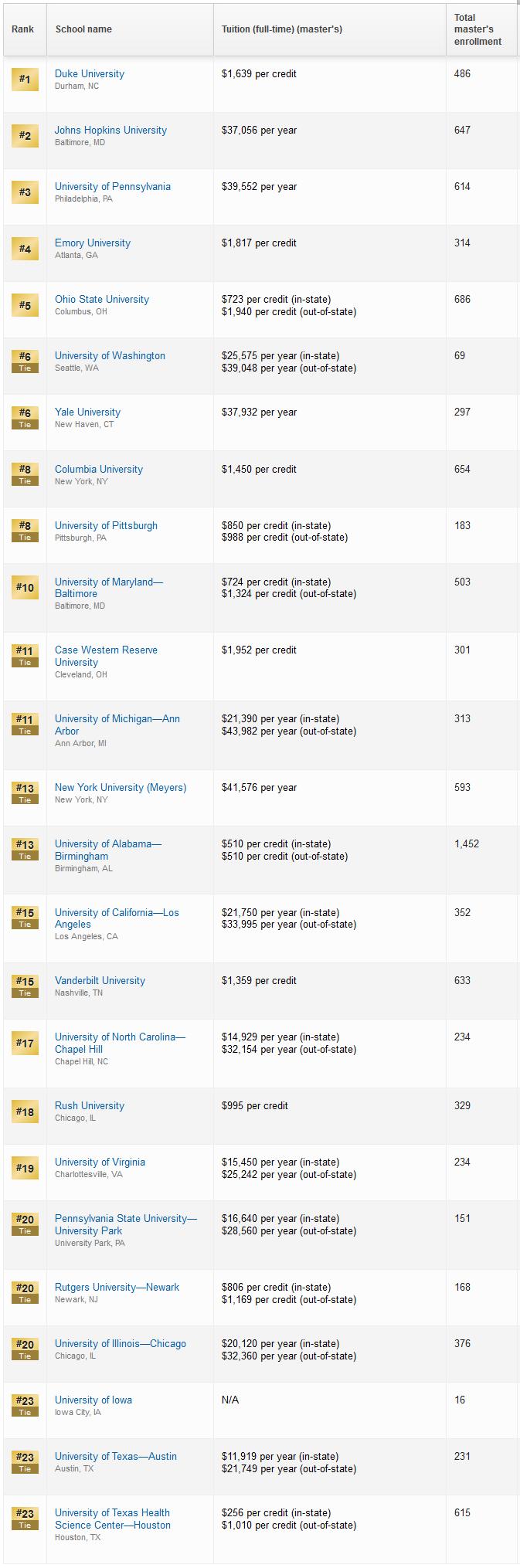This screenshot has width=520, height=1568.
Task: Open the Yale University link
Action: (87, 412)
